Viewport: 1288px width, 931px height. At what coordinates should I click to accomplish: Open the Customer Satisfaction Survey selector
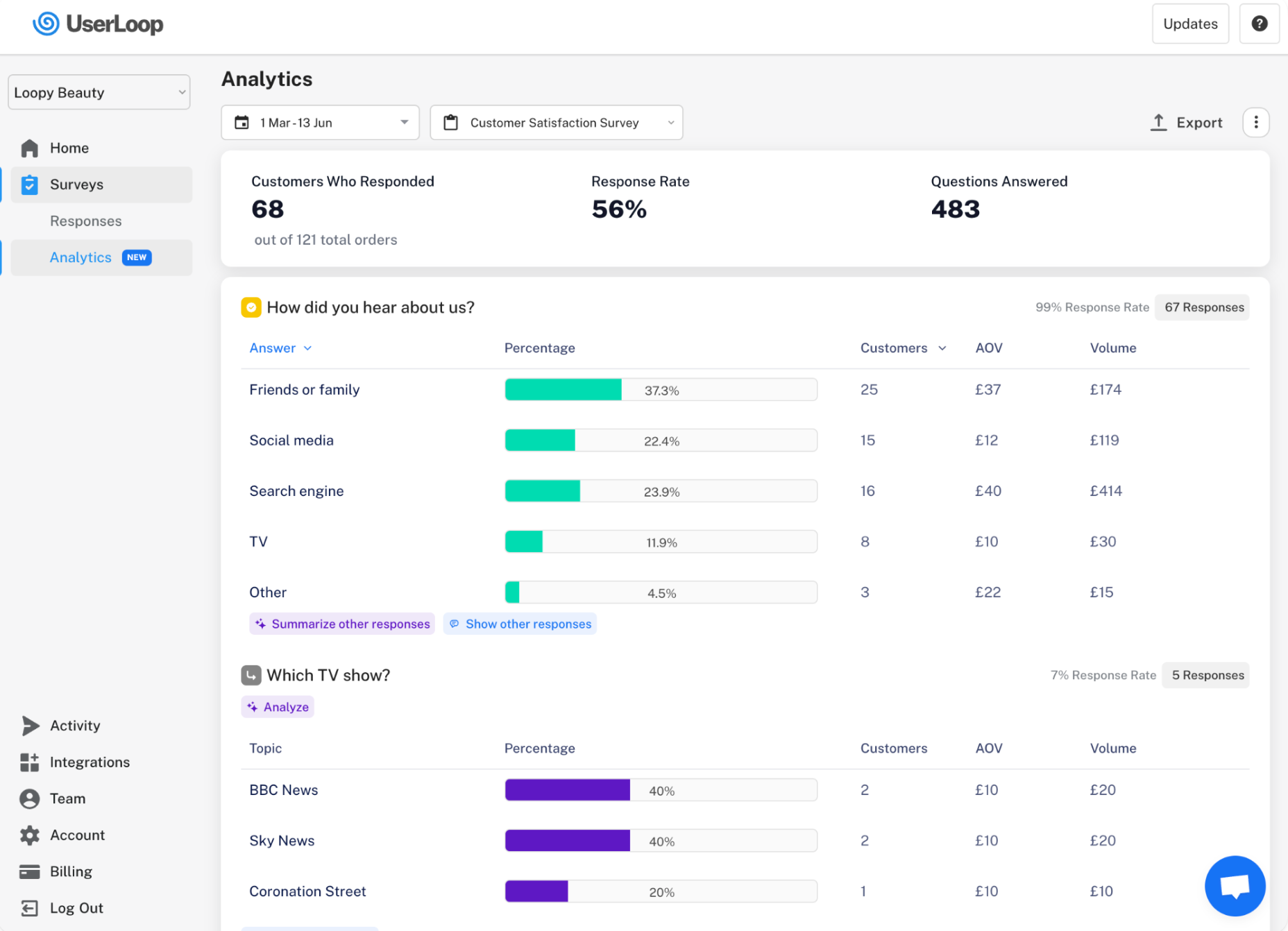[556, 123]
